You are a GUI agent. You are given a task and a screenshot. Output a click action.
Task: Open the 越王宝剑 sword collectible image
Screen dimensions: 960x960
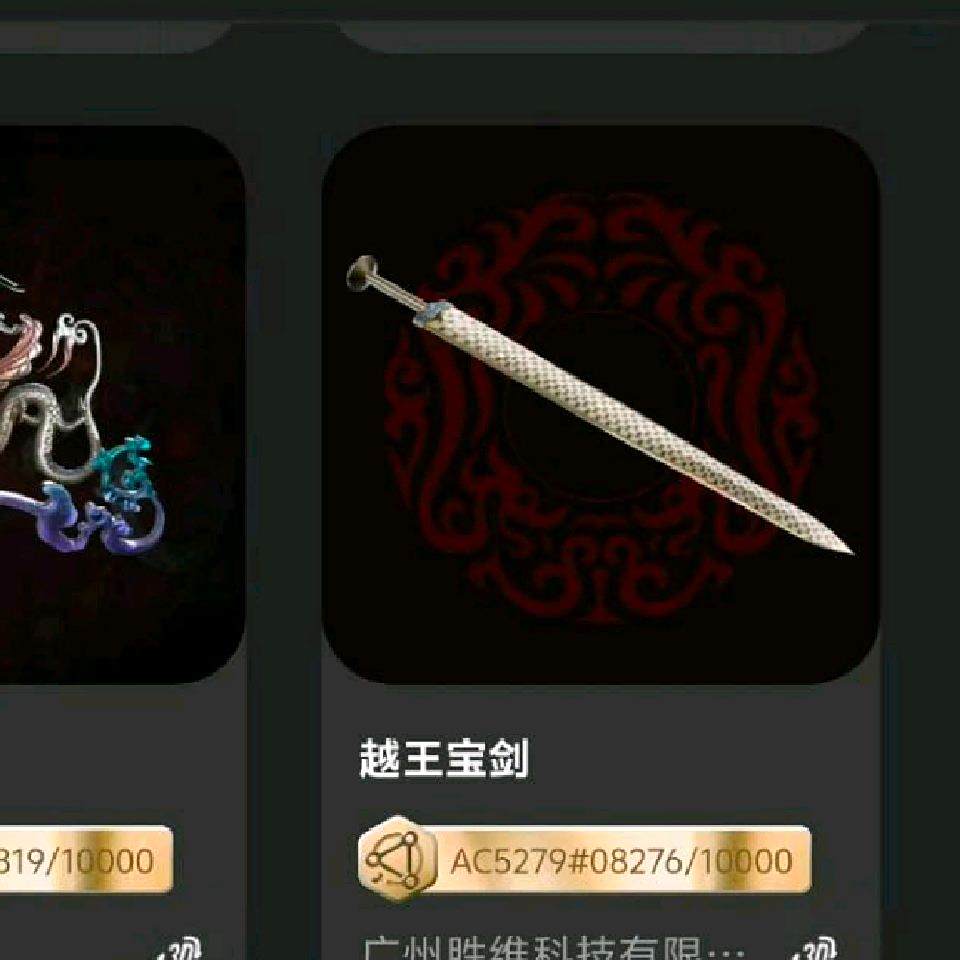point(601,405)
